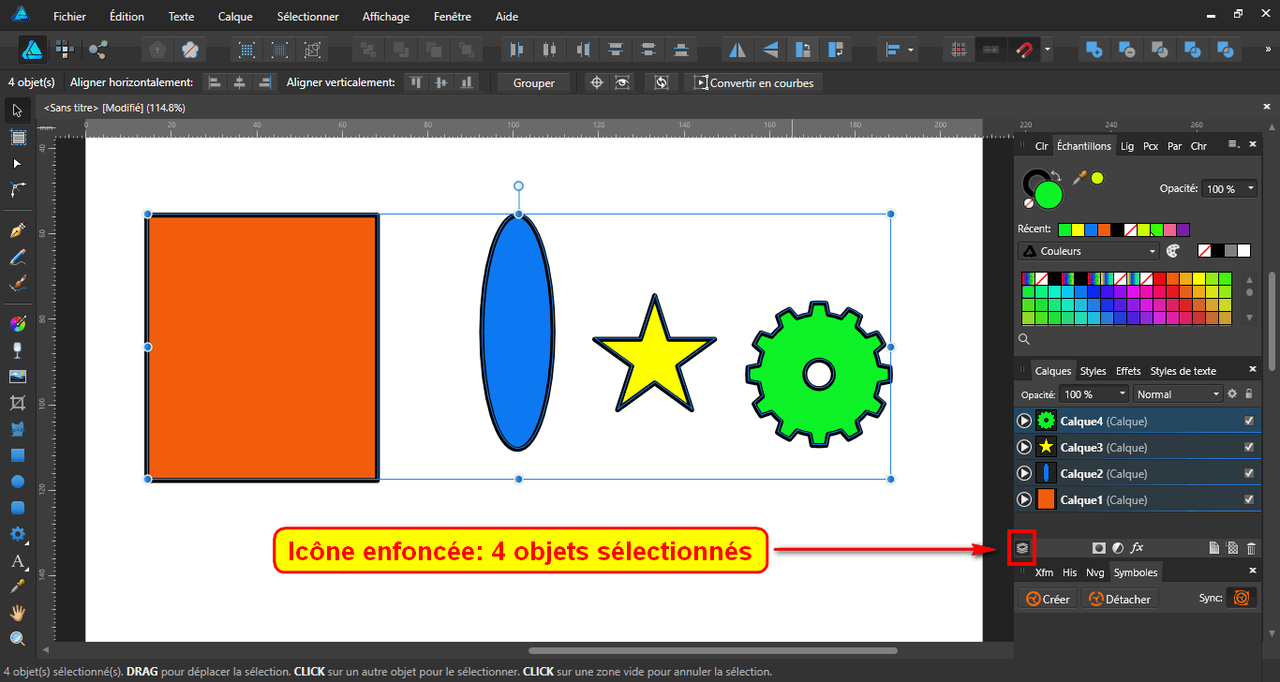Apply the Intersect boolean operation
The width and height of the screenshot is (1280, 682).
click(1160, 49)
